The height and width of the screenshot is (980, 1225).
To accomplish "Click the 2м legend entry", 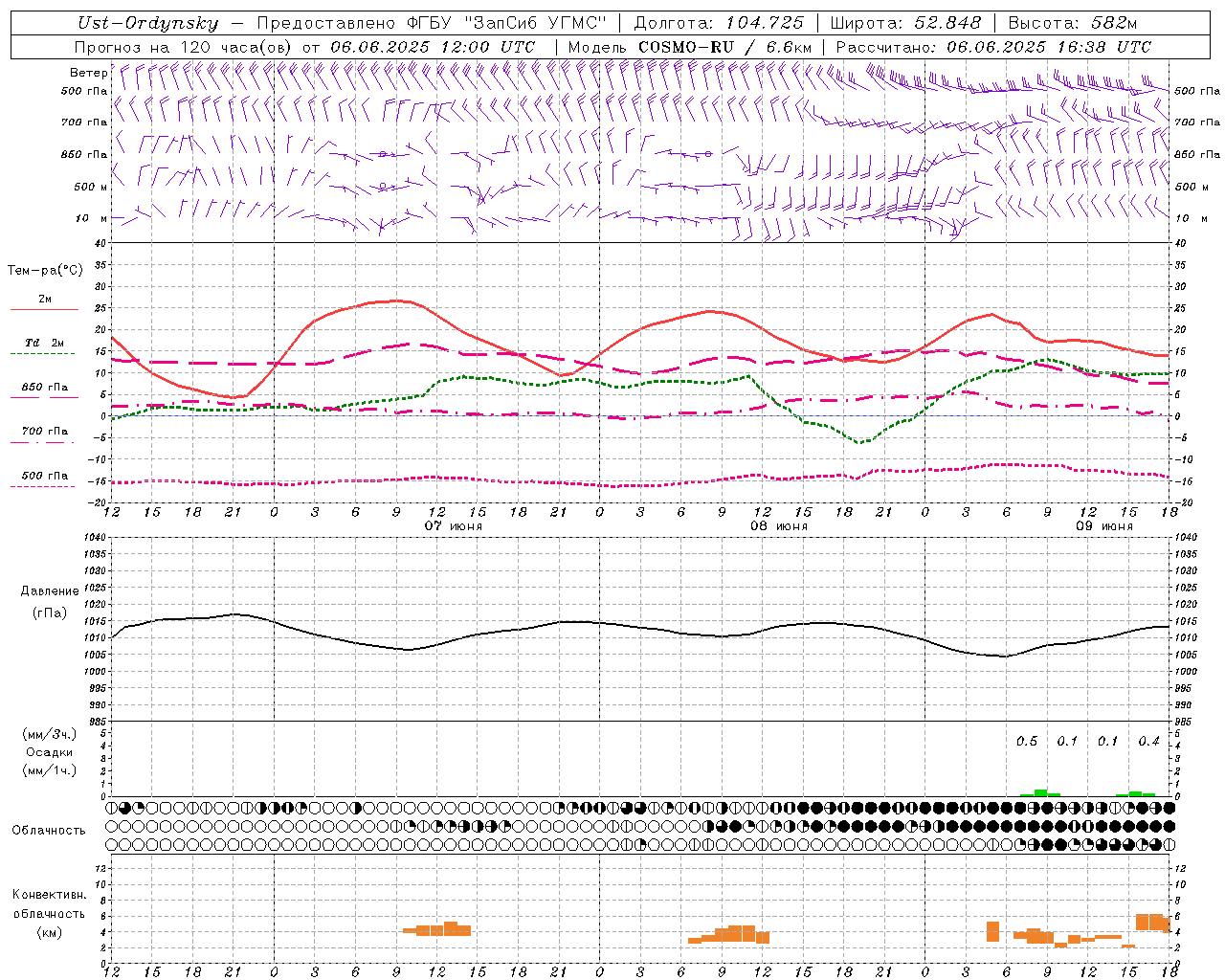I will (x=45, y=300).
